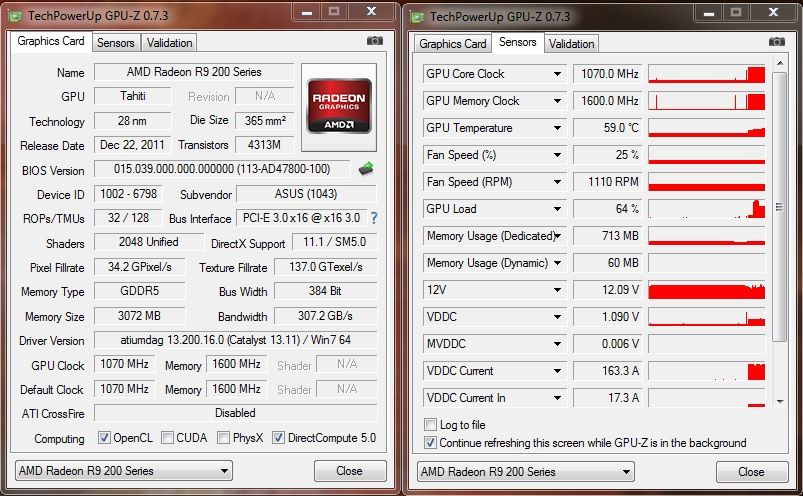Click the GPU-Z title bar icon in the left window
The height and width of the screenshot is (496, 803).
(x=18, y=16)
